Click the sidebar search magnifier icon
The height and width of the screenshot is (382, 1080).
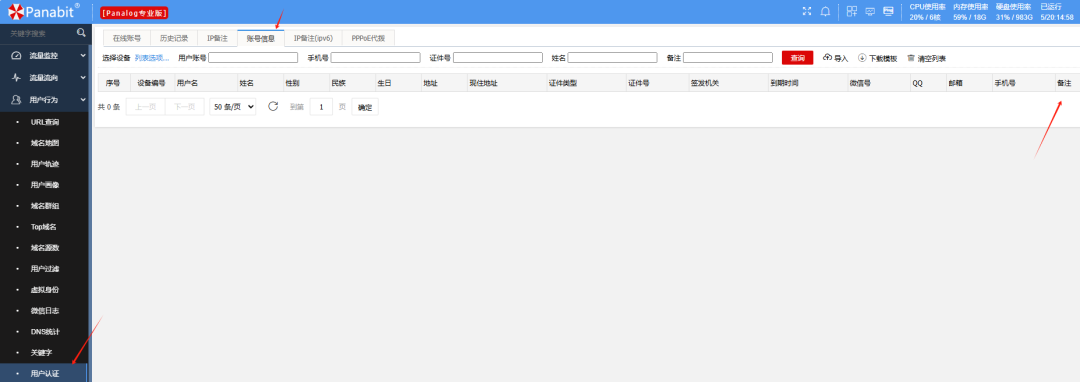coord(81,32)
